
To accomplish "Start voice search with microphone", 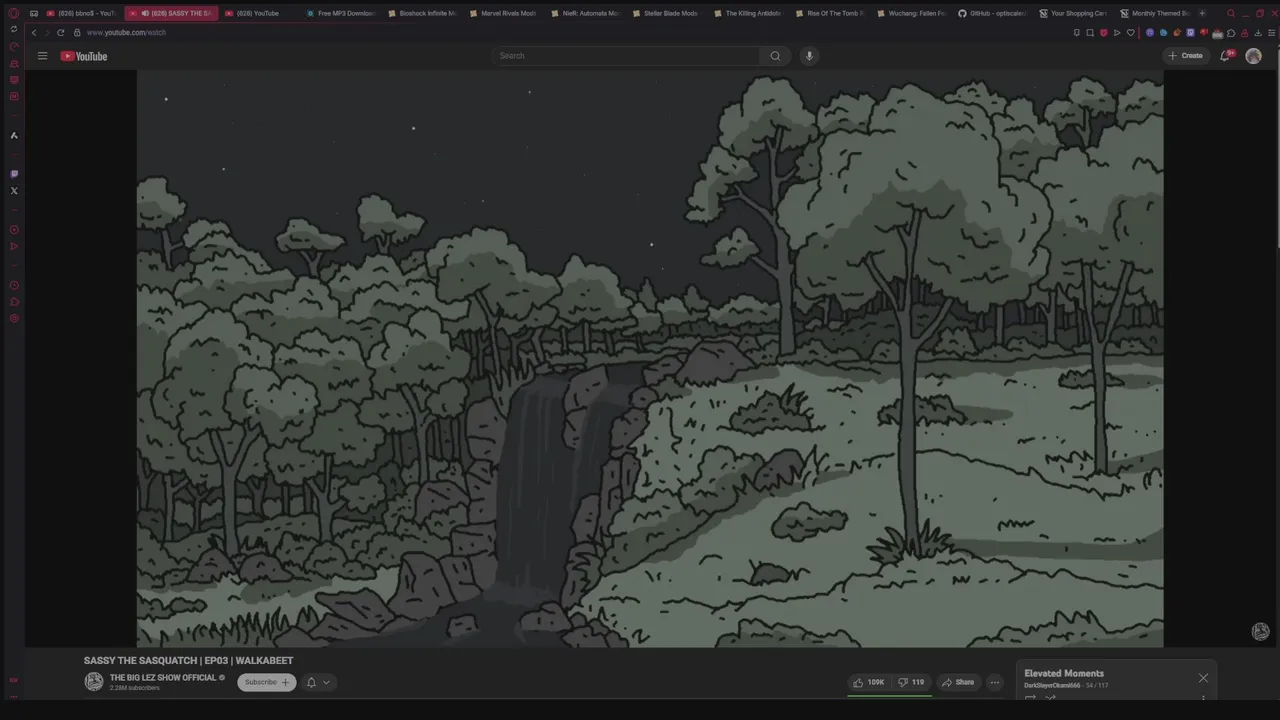I will pyautogui.click(x=809, y=56).
